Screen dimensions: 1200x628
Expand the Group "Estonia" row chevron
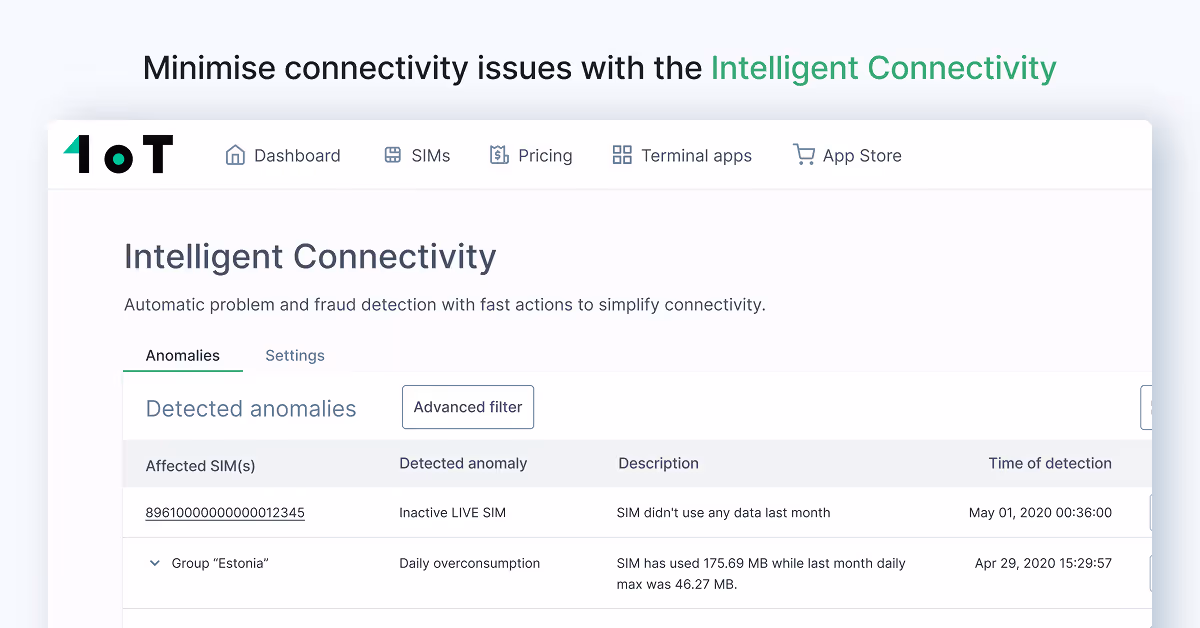(155, 563)
